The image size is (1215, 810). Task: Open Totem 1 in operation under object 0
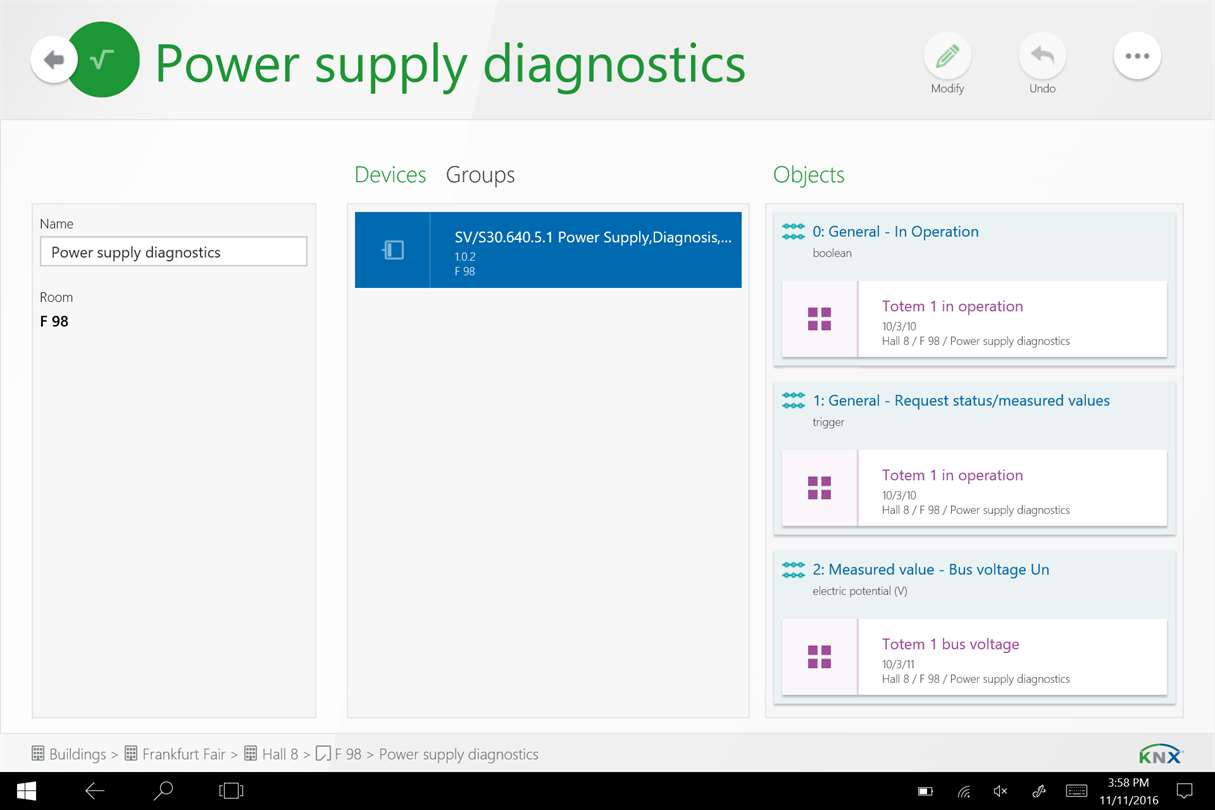[x=974, y=319]
